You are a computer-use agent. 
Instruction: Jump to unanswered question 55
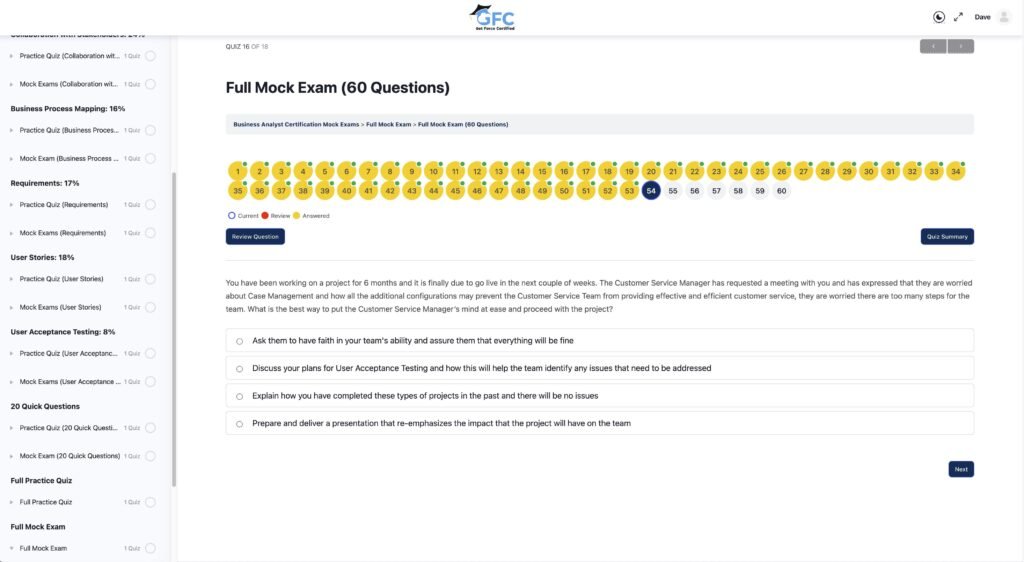(x=673, y=191)
